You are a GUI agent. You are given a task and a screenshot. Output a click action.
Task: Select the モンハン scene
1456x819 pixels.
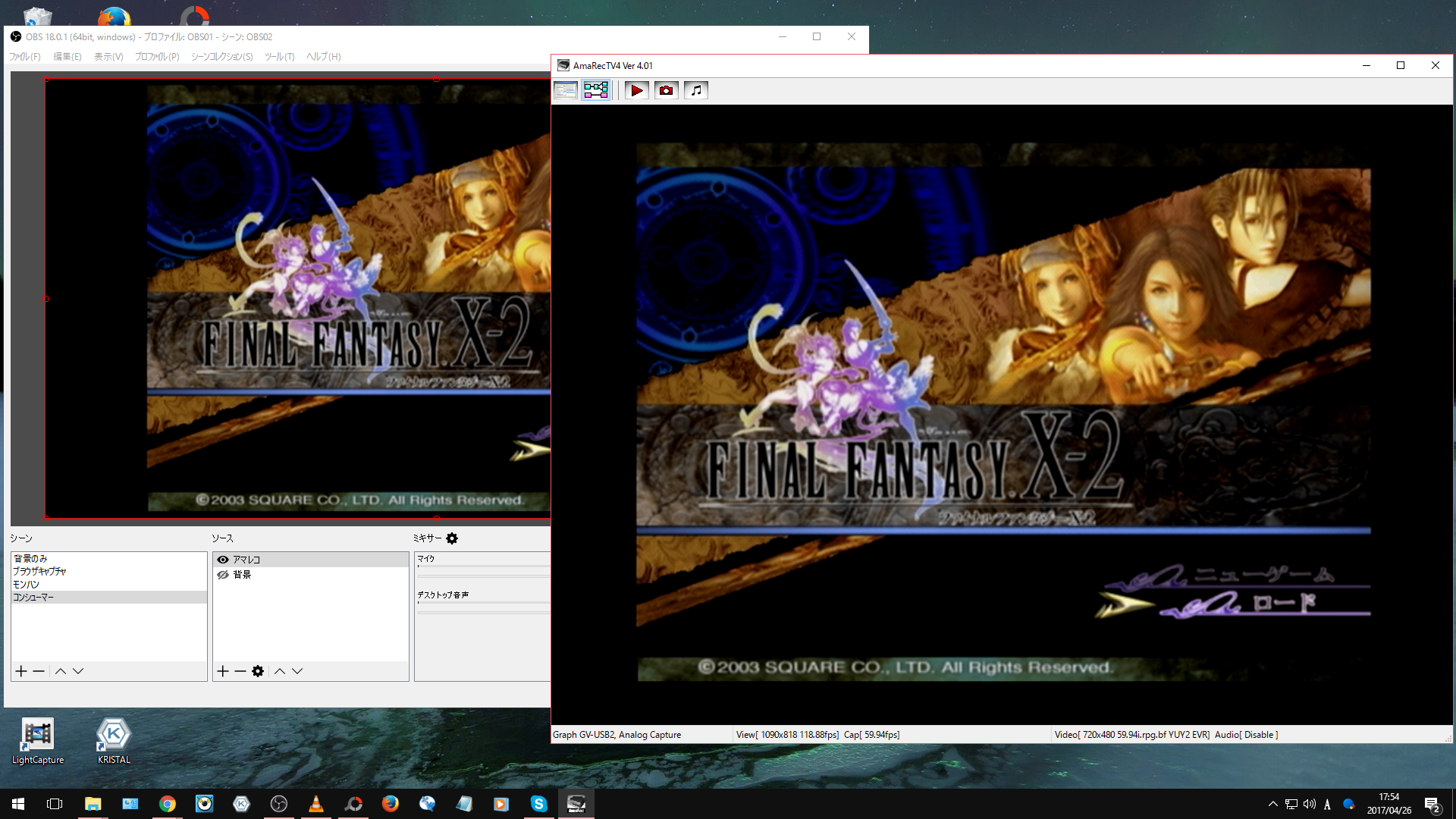point(109,585)
